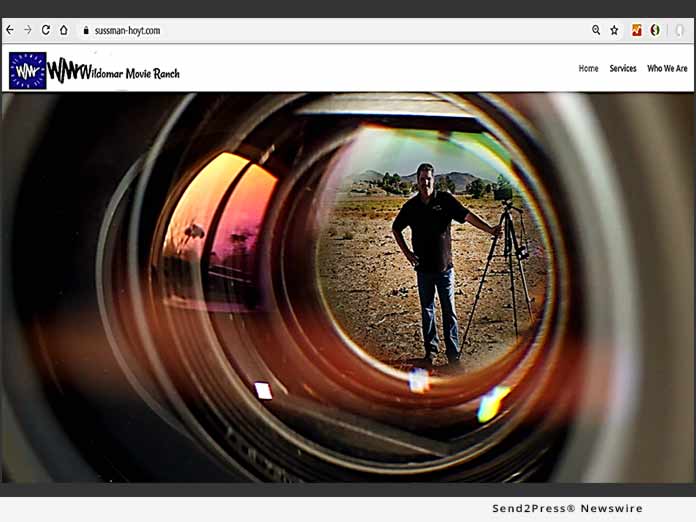This screenshot has height=522, width=696.
Task: Open the Home menu item
Action: coord(588,69)
